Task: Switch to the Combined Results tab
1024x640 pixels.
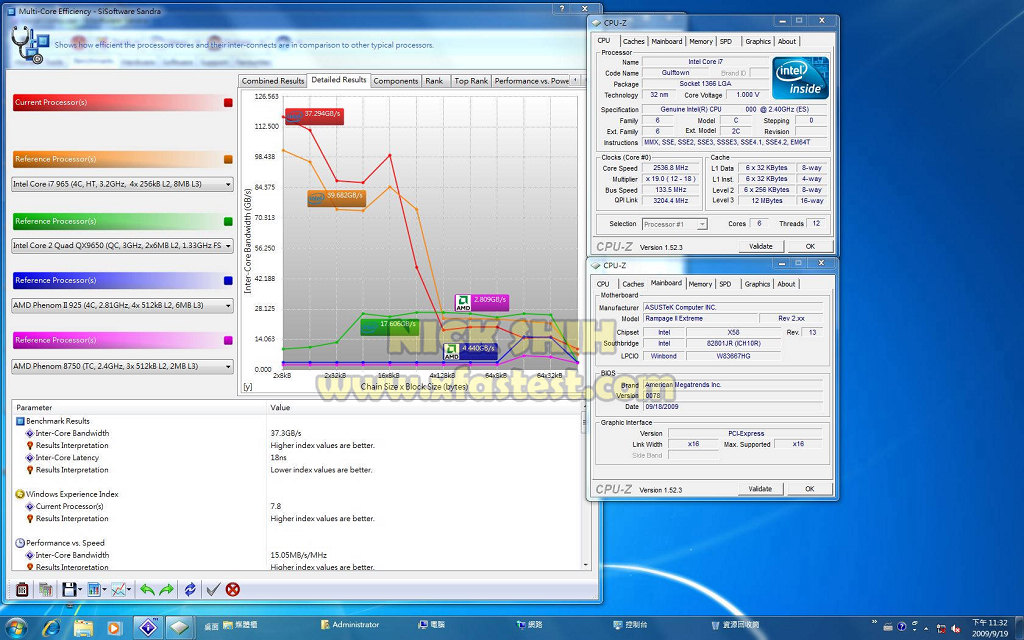Action: 272,81
